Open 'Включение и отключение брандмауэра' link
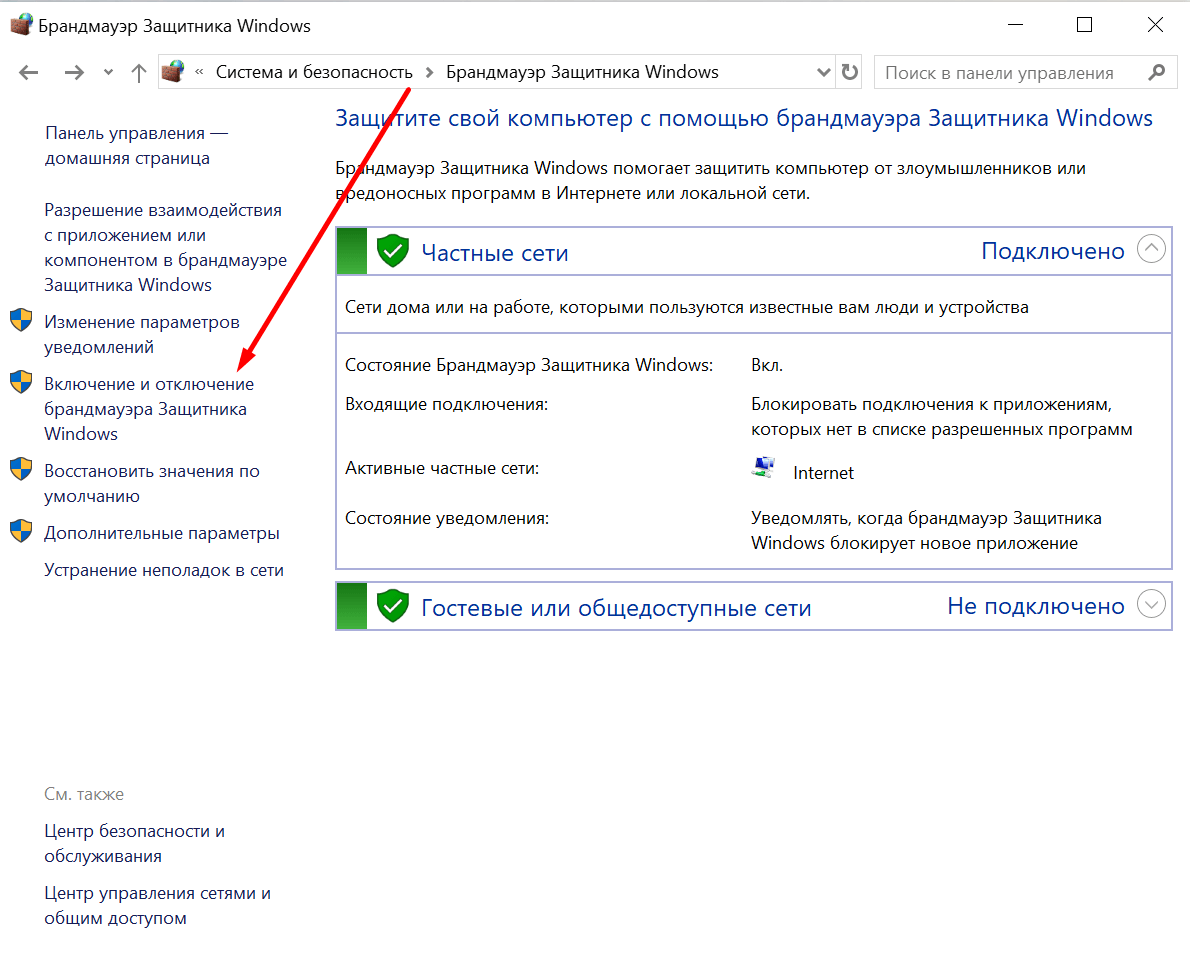 (x=149, y=409)
